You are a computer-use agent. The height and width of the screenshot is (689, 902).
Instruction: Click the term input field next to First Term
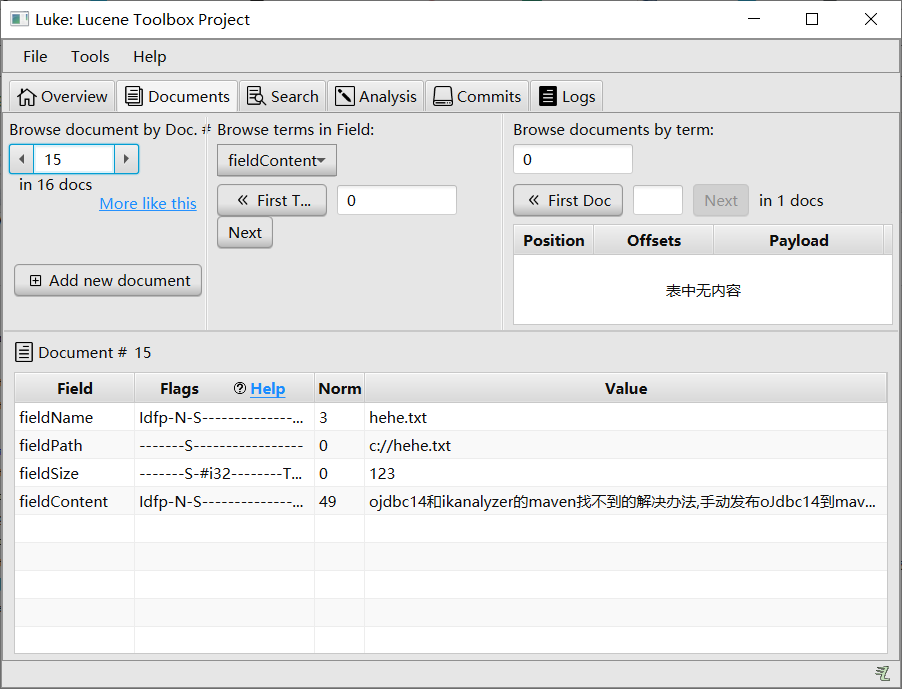click(x=397, y=200)
